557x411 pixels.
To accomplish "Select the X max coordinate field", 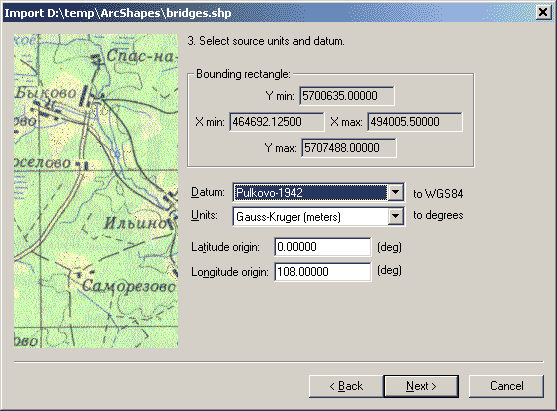I will point(415,122).
